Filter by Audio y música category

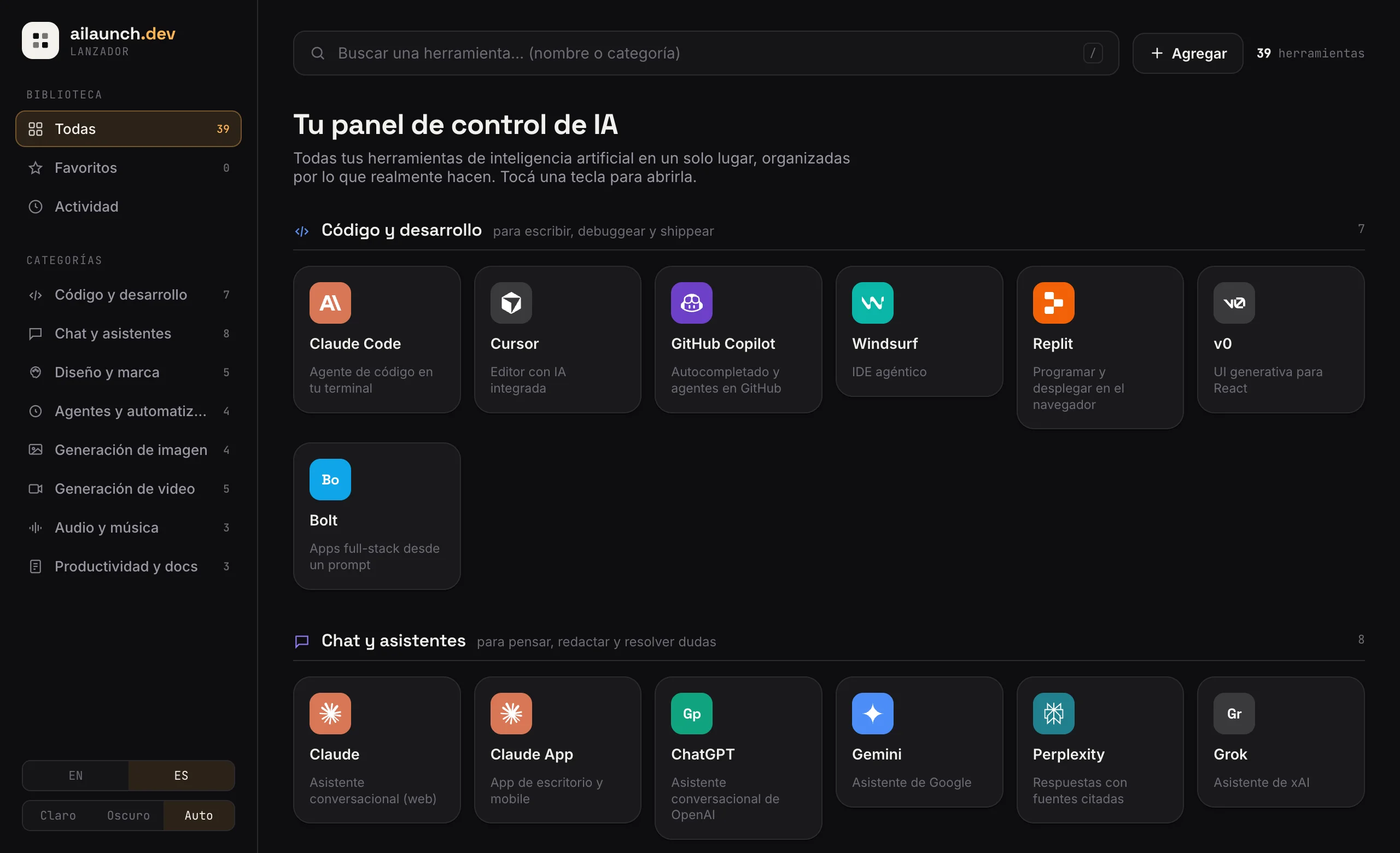(x=129, y=528)
